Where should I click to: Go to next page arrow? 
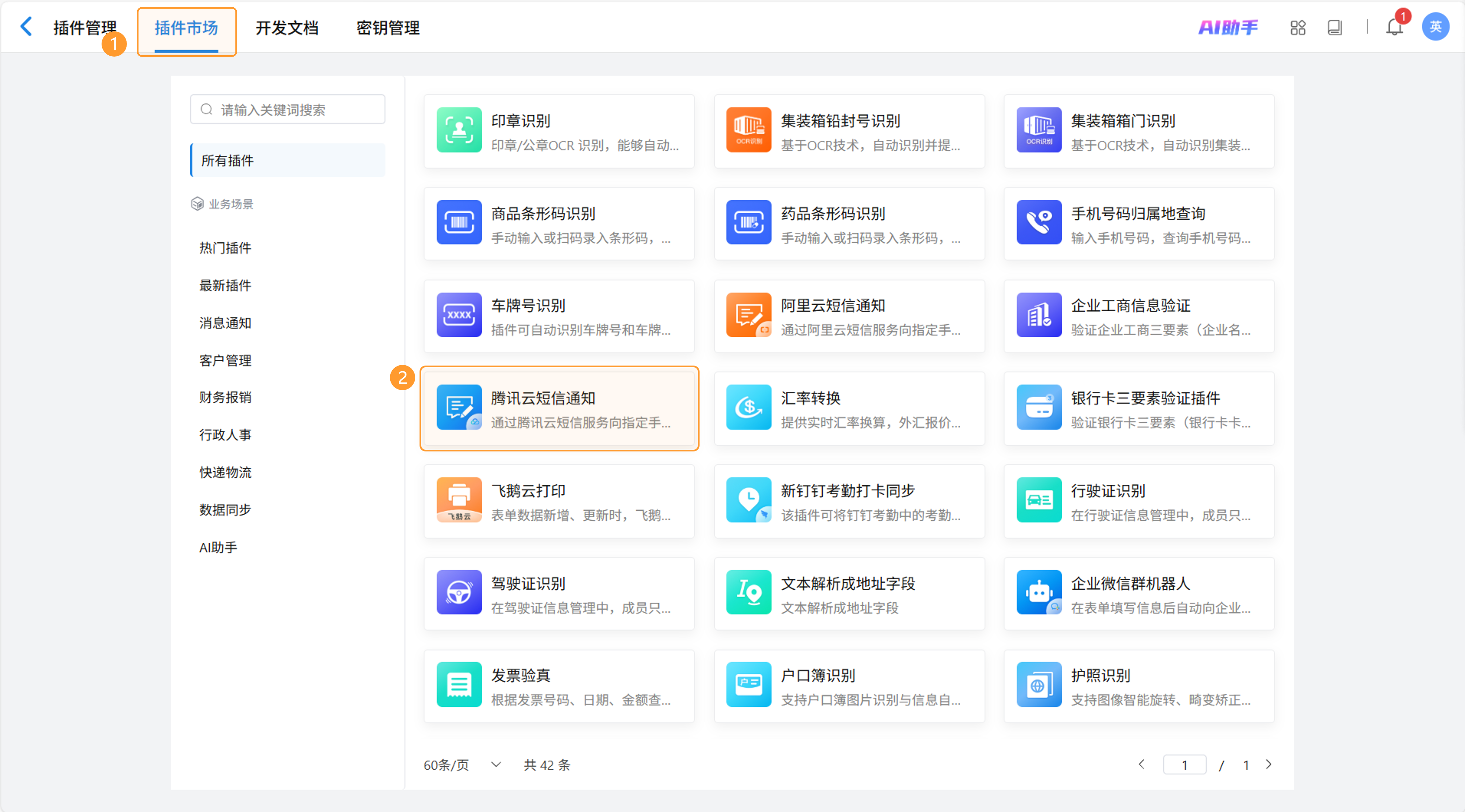click(x=1269, y=764)
